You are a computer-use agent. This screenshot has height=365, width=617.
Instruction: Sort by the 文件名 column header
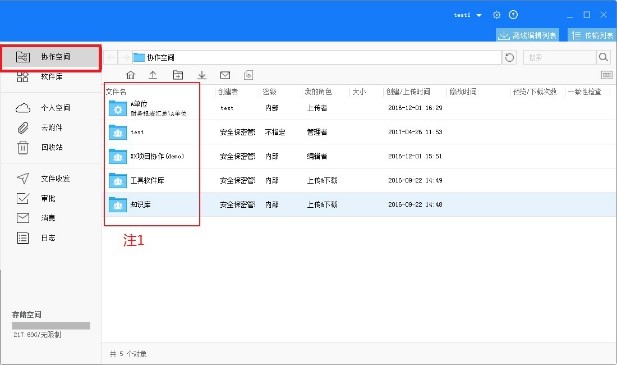point(116,92)
